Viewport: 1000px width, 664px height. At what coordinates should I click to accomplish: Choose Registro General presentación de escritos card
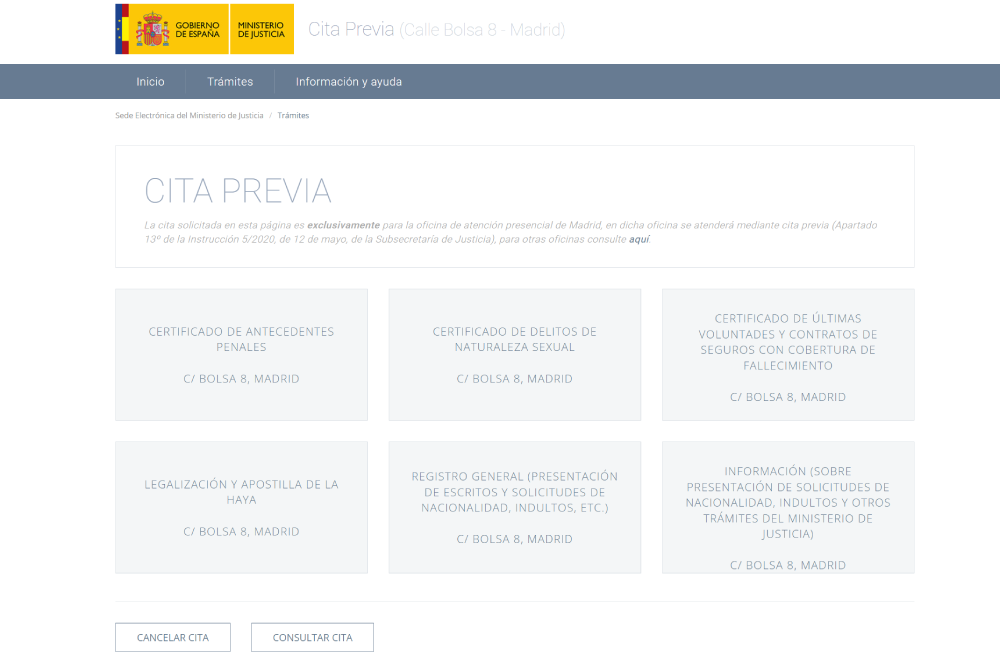[x=515, y=507]
